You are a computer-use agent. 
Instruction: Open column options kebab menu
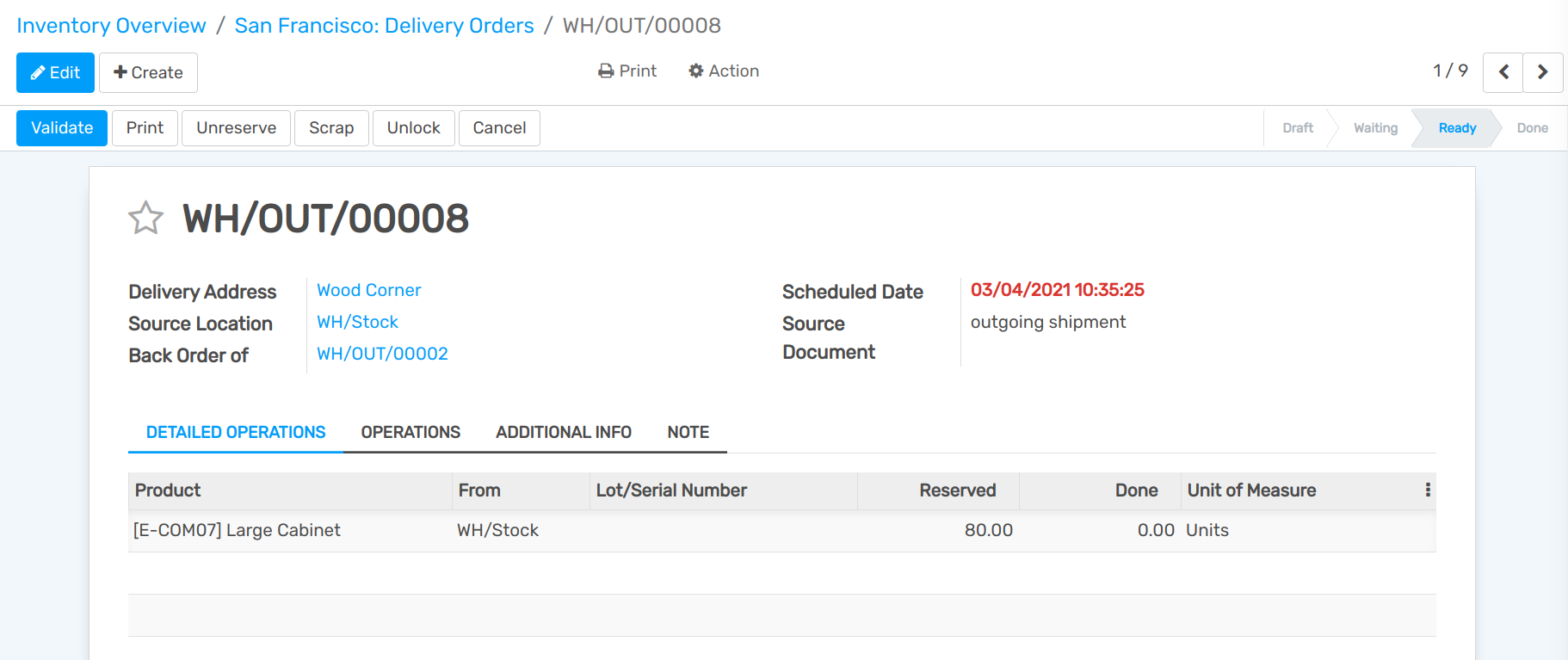point(1427,490)
